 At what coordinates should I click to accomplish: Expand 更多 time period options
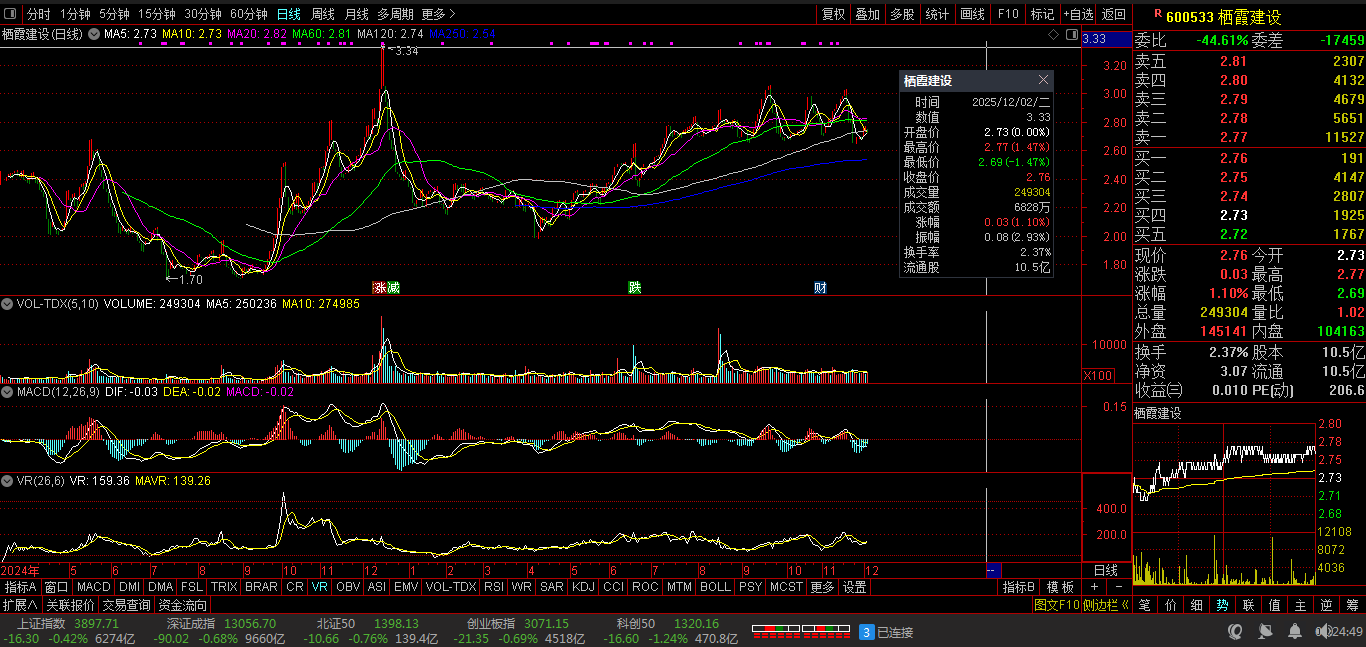[438, 14]
